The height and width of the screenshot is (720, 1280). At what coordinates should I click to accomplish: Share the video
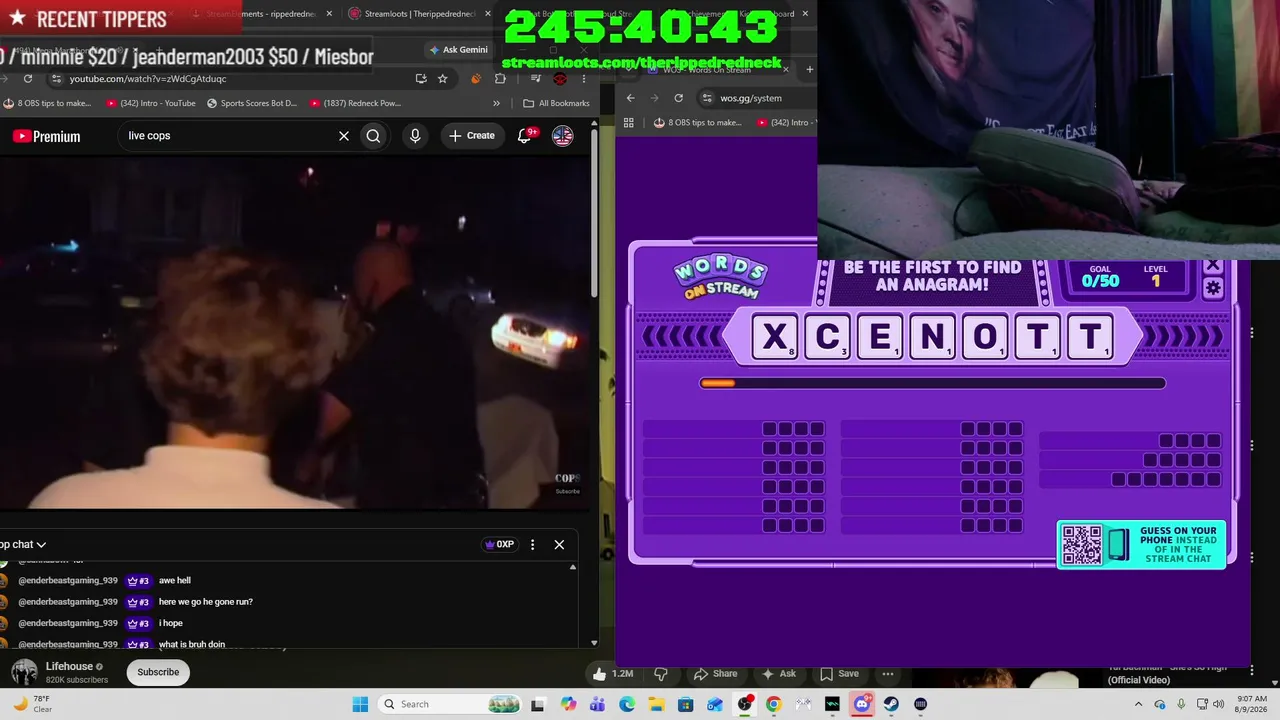click(716, 674)
